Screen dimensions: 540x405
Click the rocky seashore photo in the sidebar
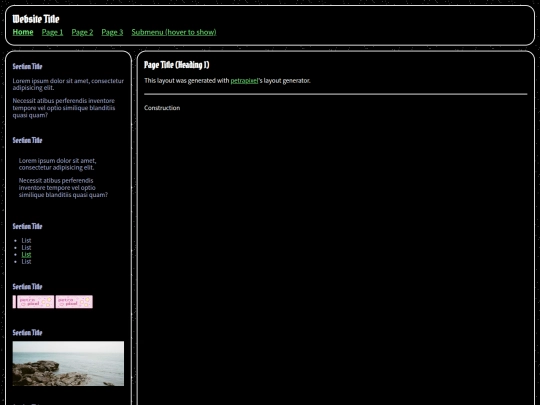tap(68, 363)
